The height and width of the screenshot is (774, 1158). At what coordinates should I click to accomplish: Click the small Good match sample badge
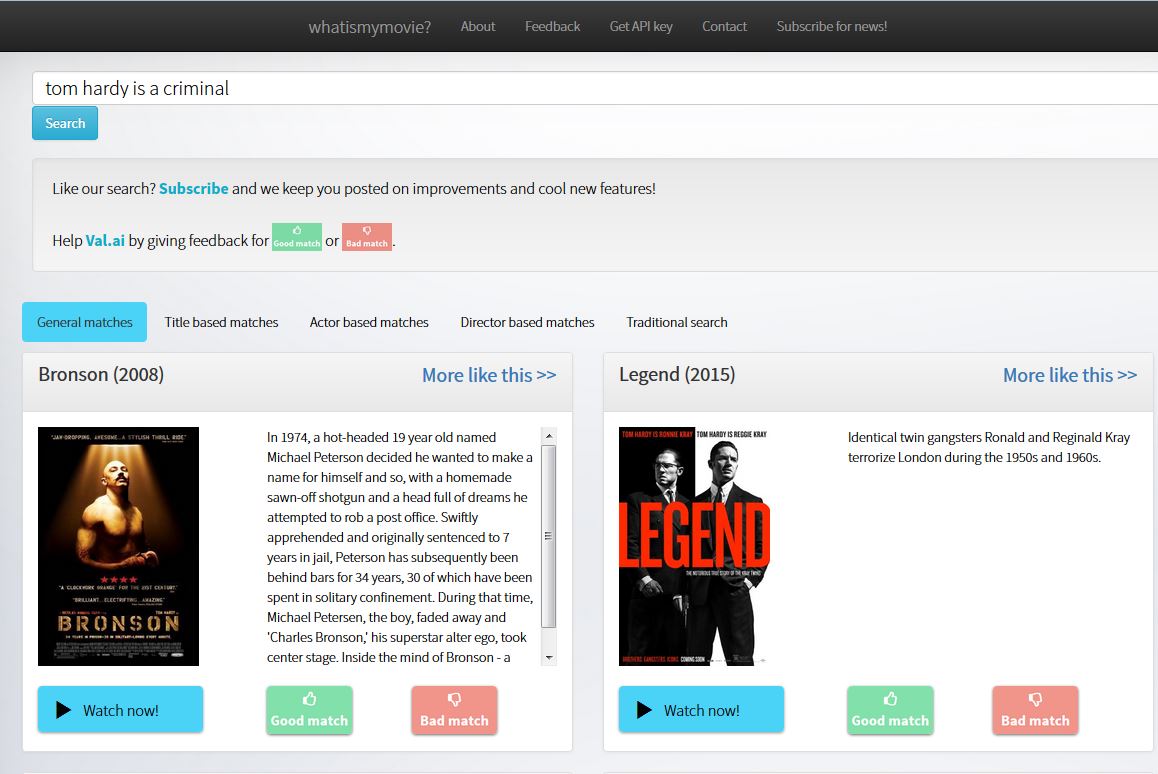(x=297, y=237)
